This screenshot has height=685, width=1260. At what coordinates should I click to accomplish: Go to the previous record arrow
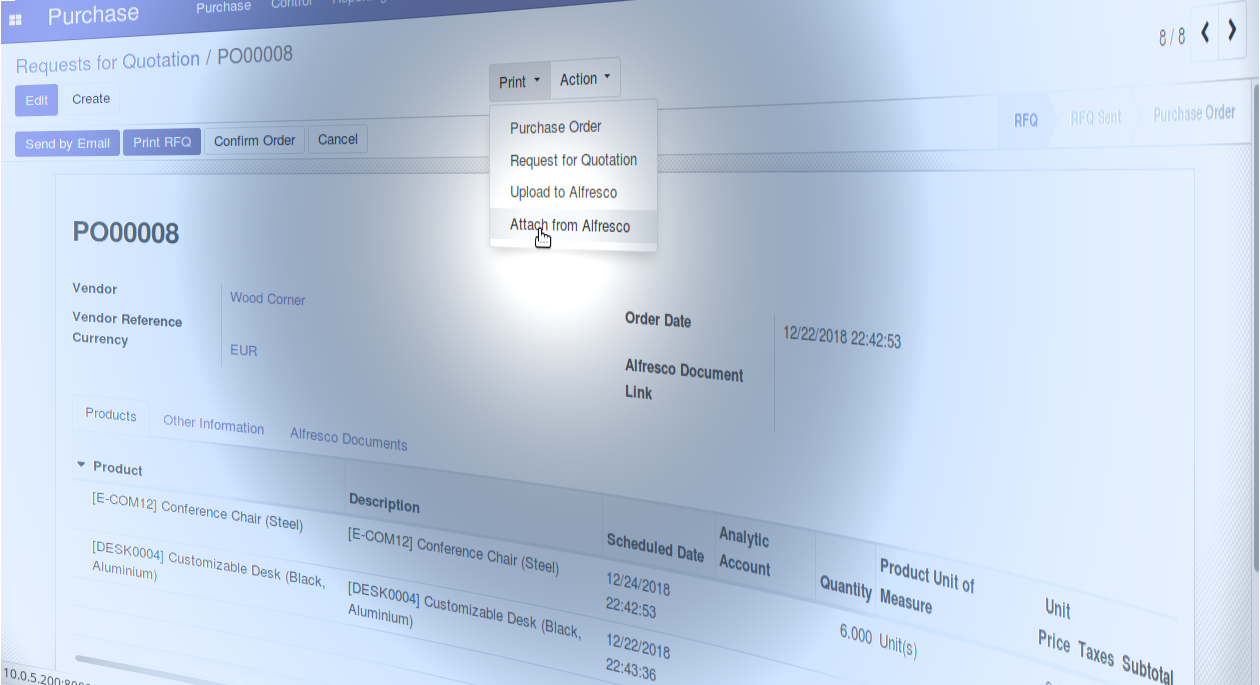coord(1205,32)
